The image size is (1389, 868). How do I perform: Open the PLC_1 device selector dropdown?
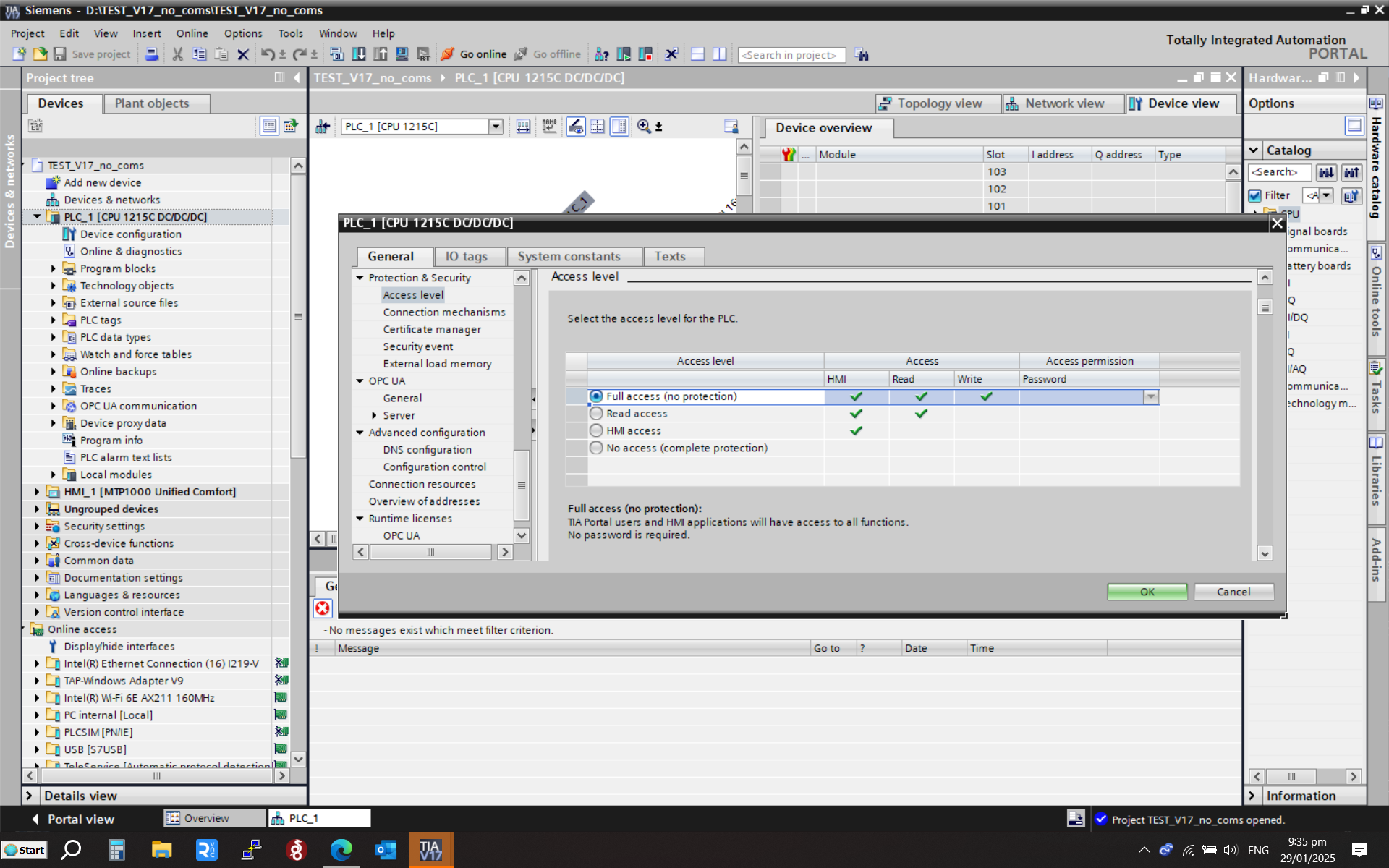tap(496, 127)
